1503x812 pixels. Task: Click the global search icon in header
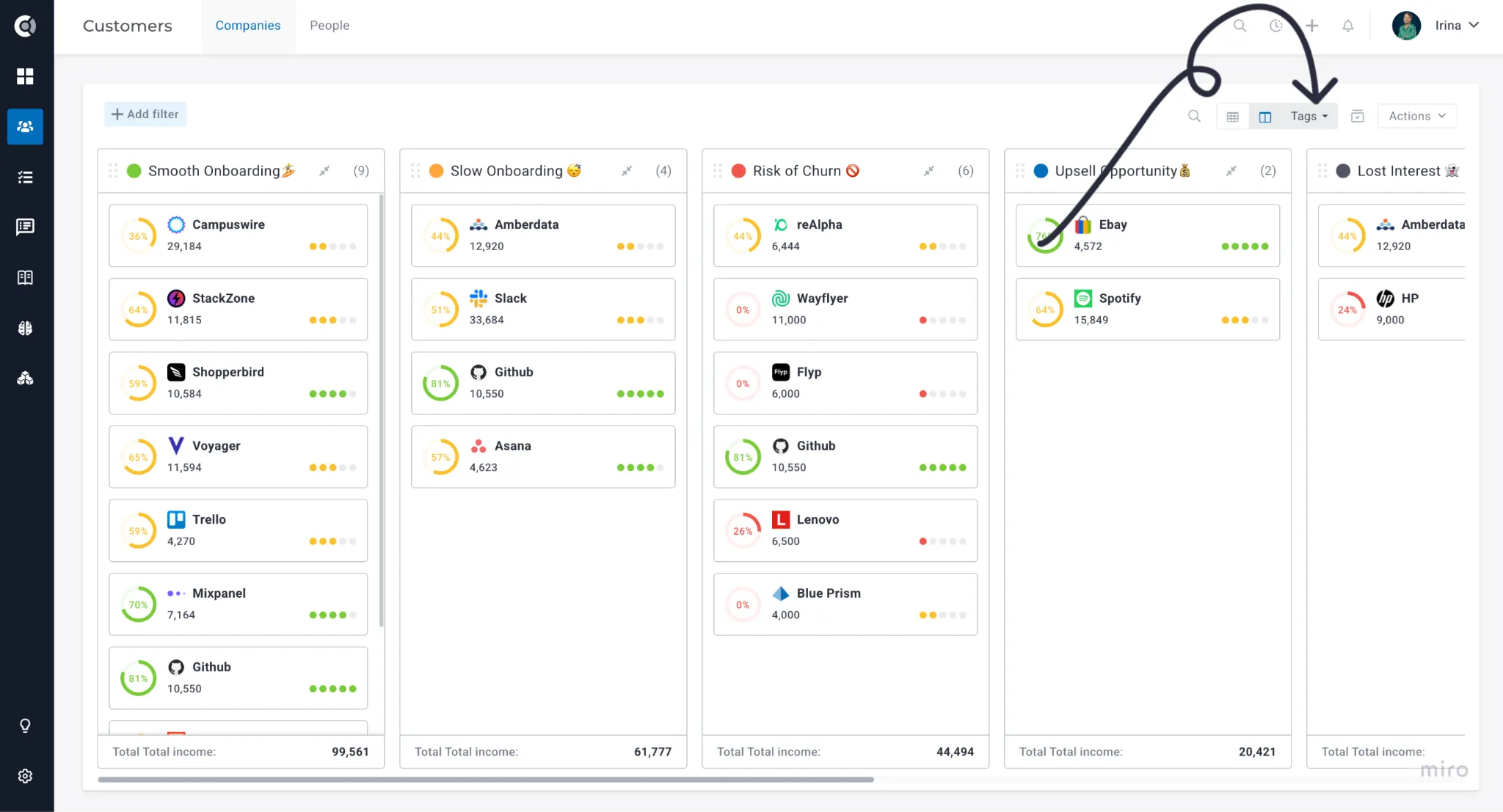coord(1240,26)
